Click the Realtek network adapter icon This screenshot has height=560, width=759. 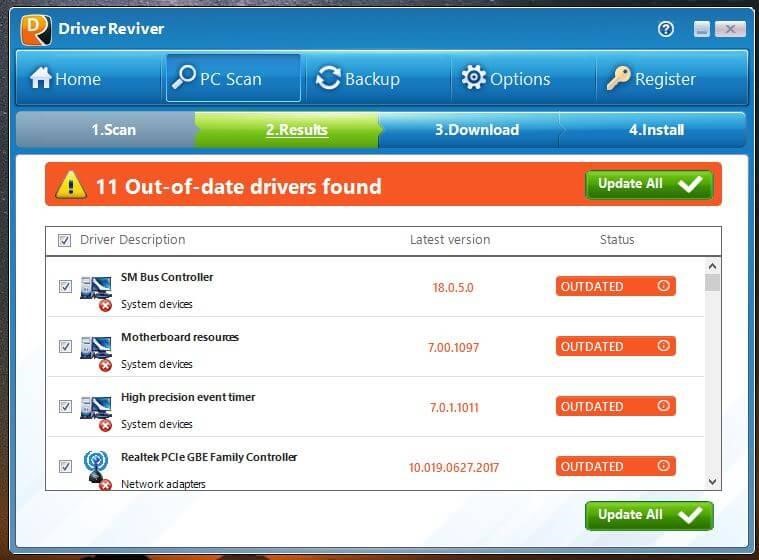click(96, 469)
